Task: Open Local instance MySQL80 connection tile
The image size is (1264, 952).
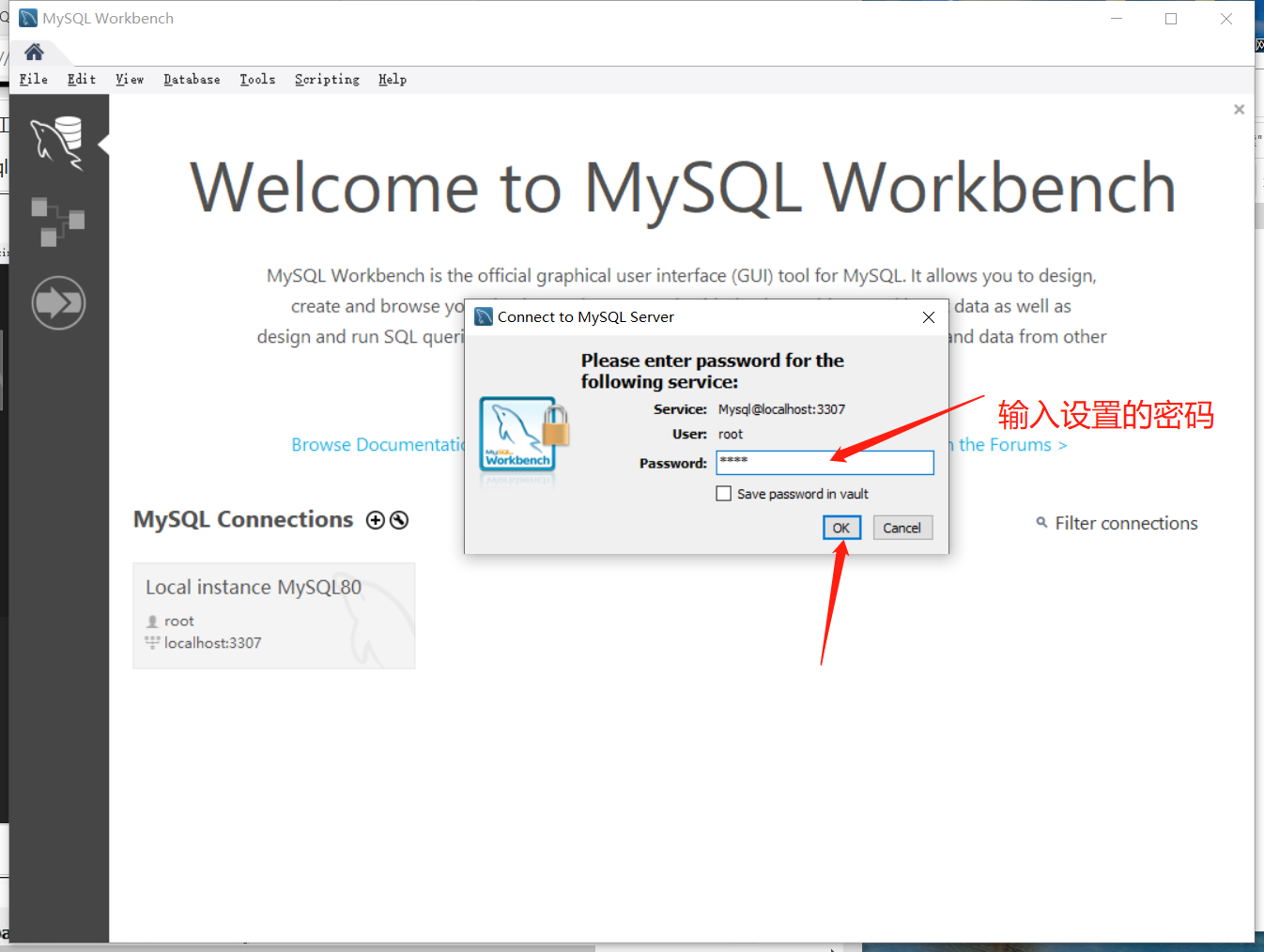Action: point(274,616)
